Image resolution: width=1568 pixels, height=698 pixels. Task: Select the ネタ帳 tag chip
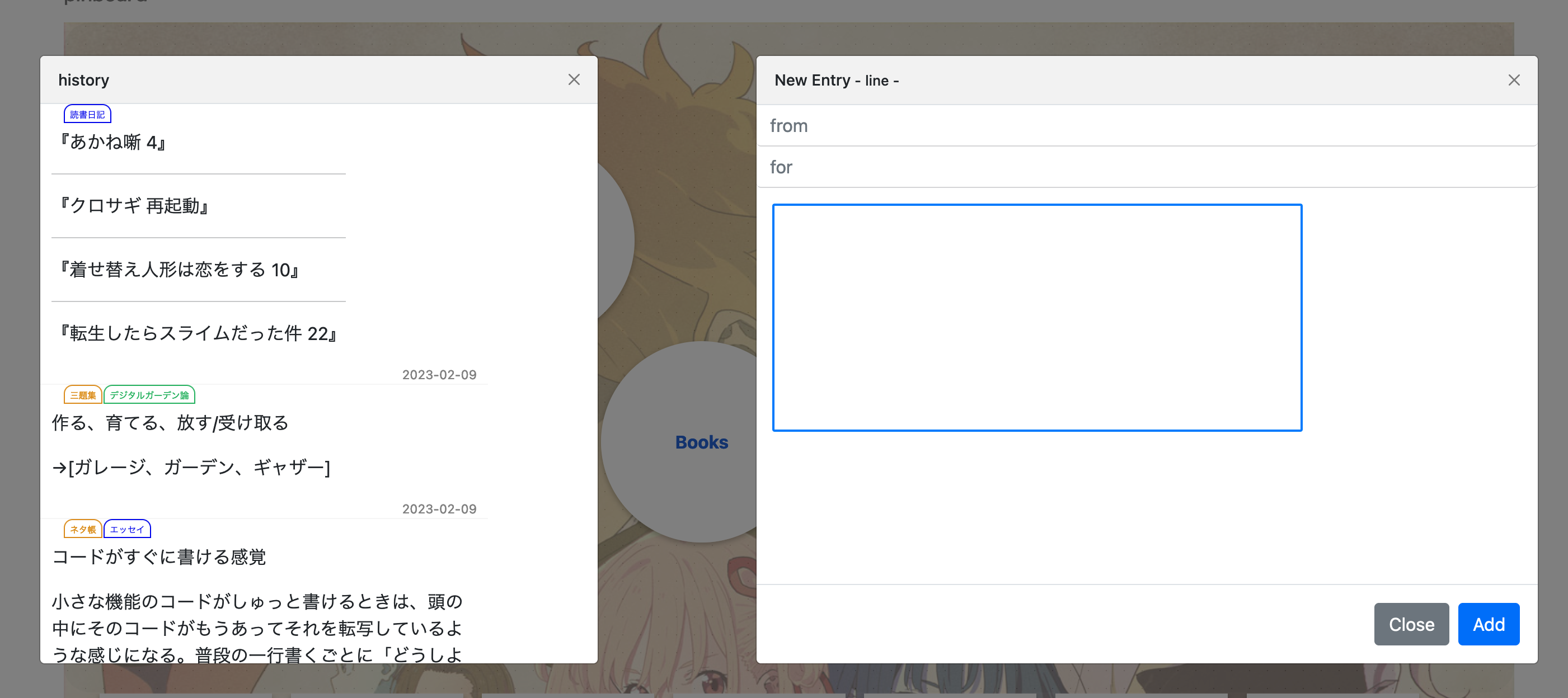click(x=82, y=529)
